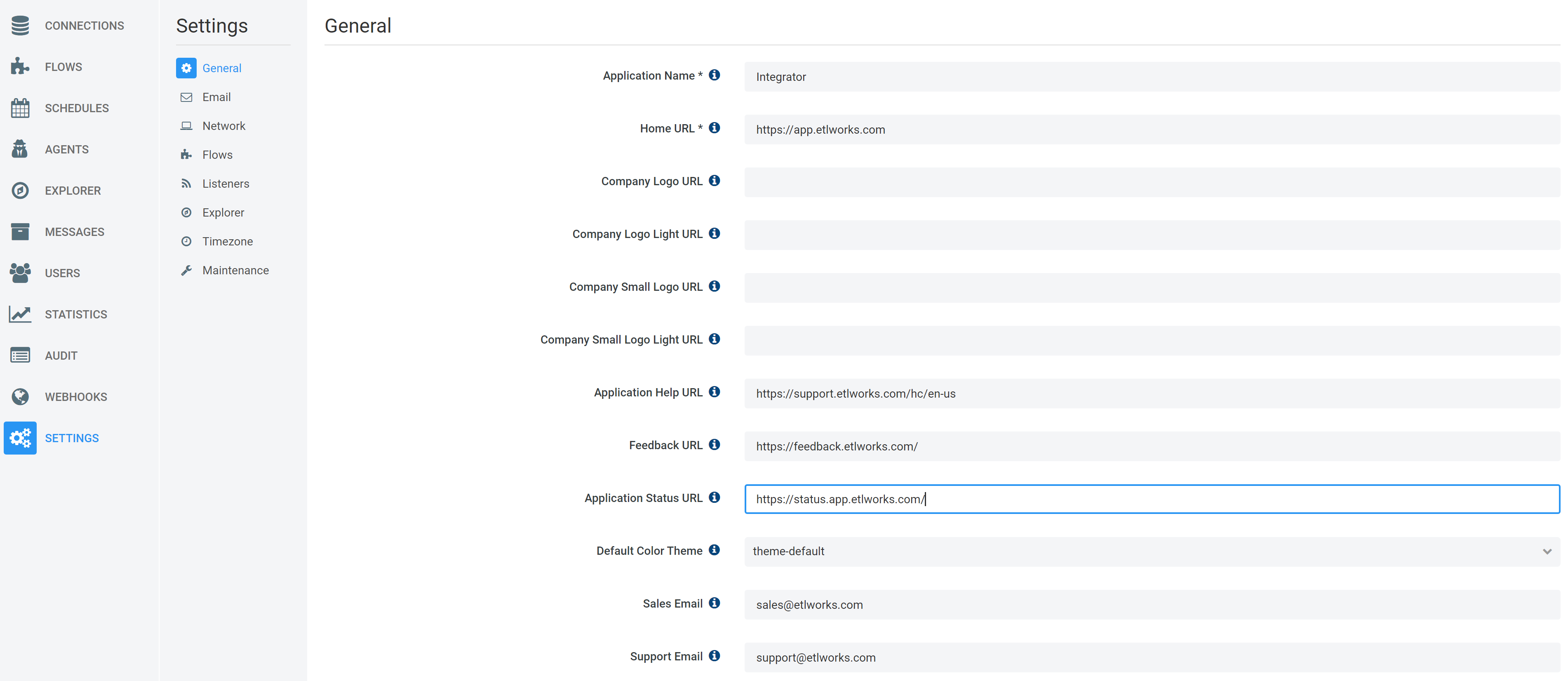Viewport: 1568px width, 681px height.
Task: Click the Settings gears icon
Action: tap(20, 438)
